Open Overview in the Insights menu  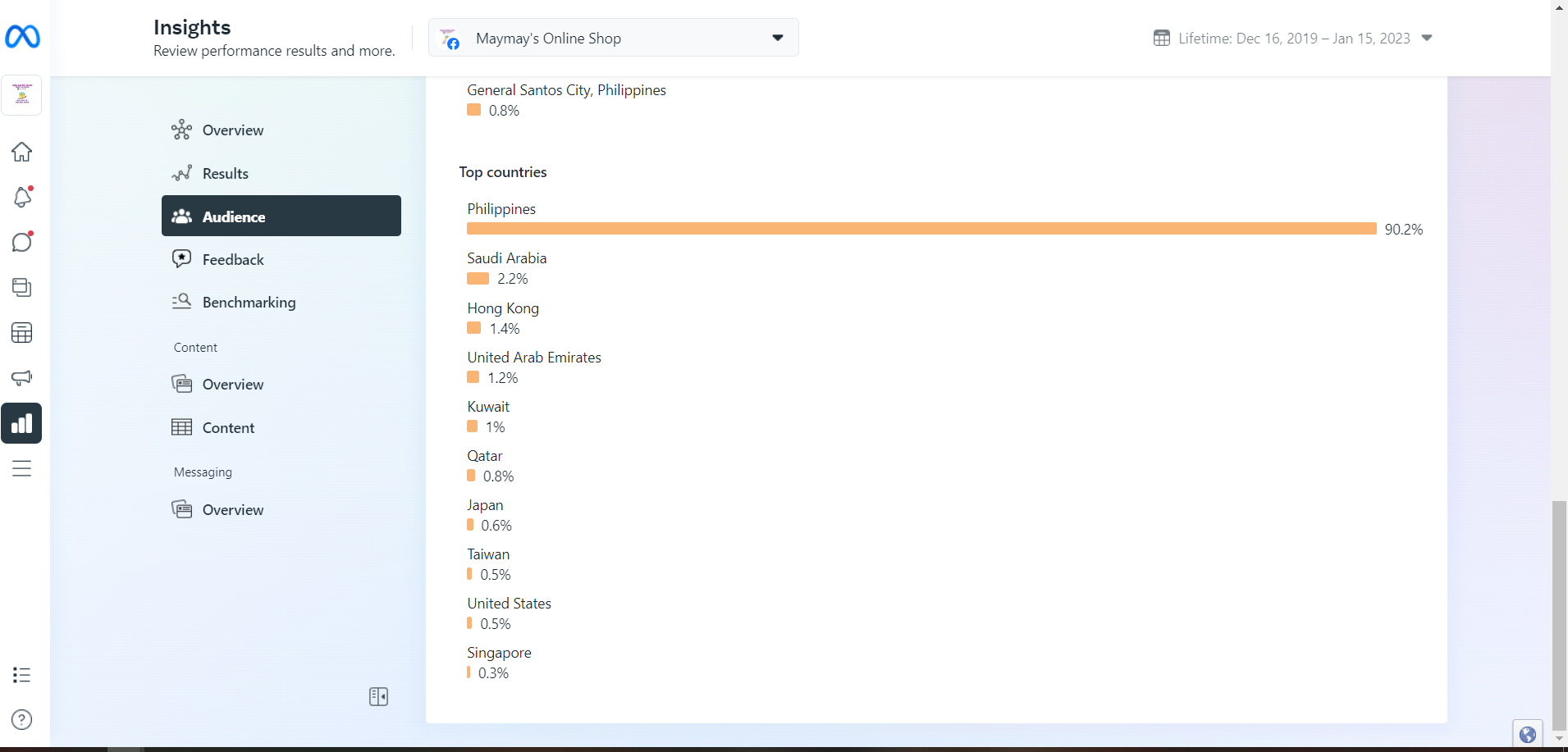(281, 130)
